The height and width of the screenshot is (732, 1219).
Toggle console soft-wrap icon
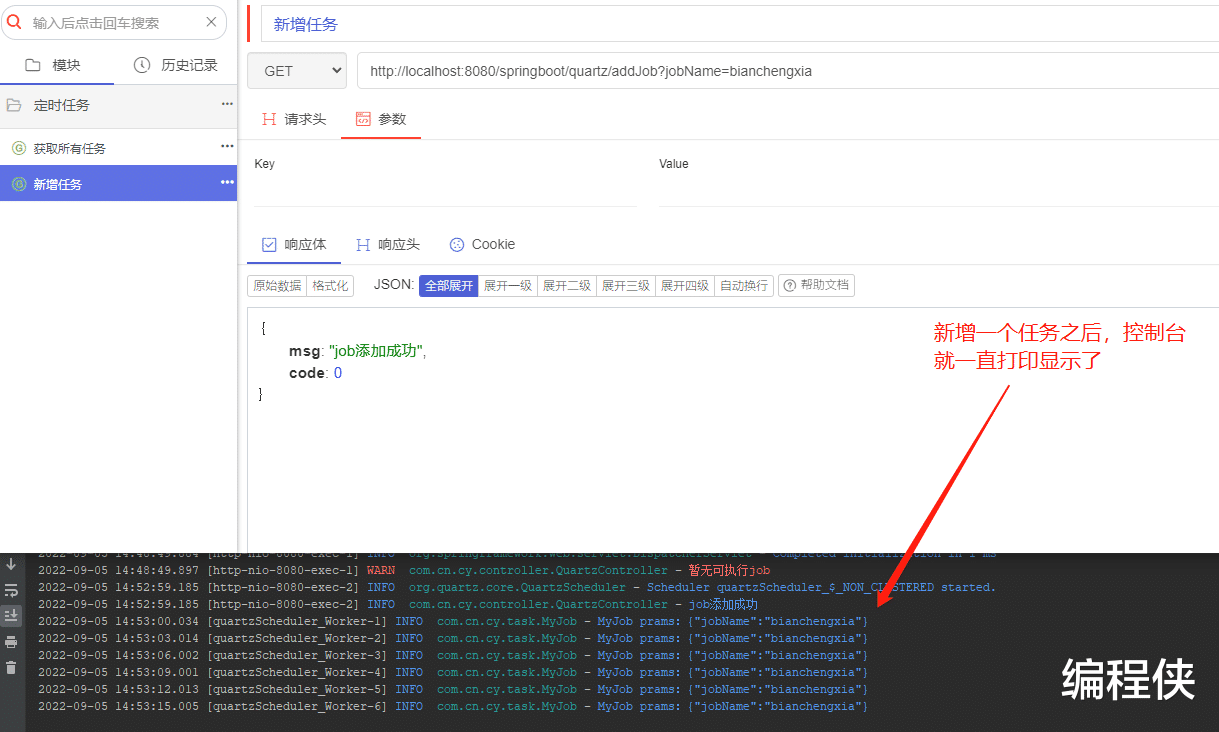click(11, 590)
